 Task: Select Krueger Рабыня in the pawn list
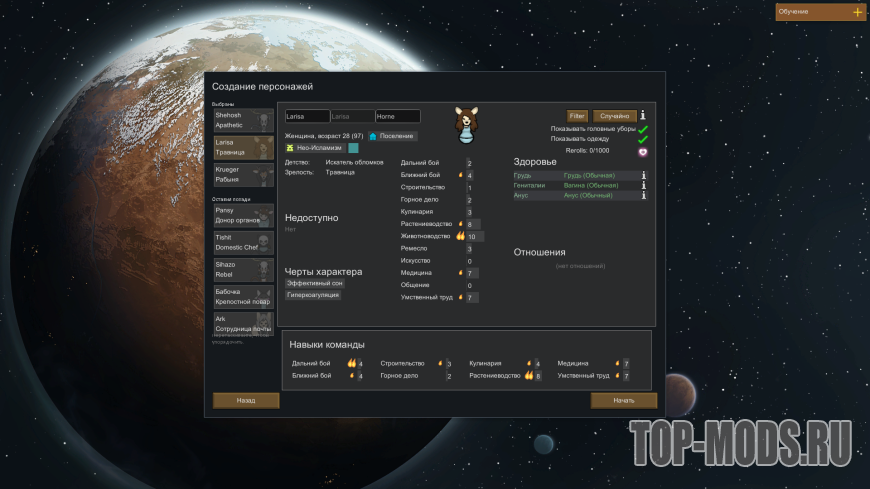pos(243,175)
